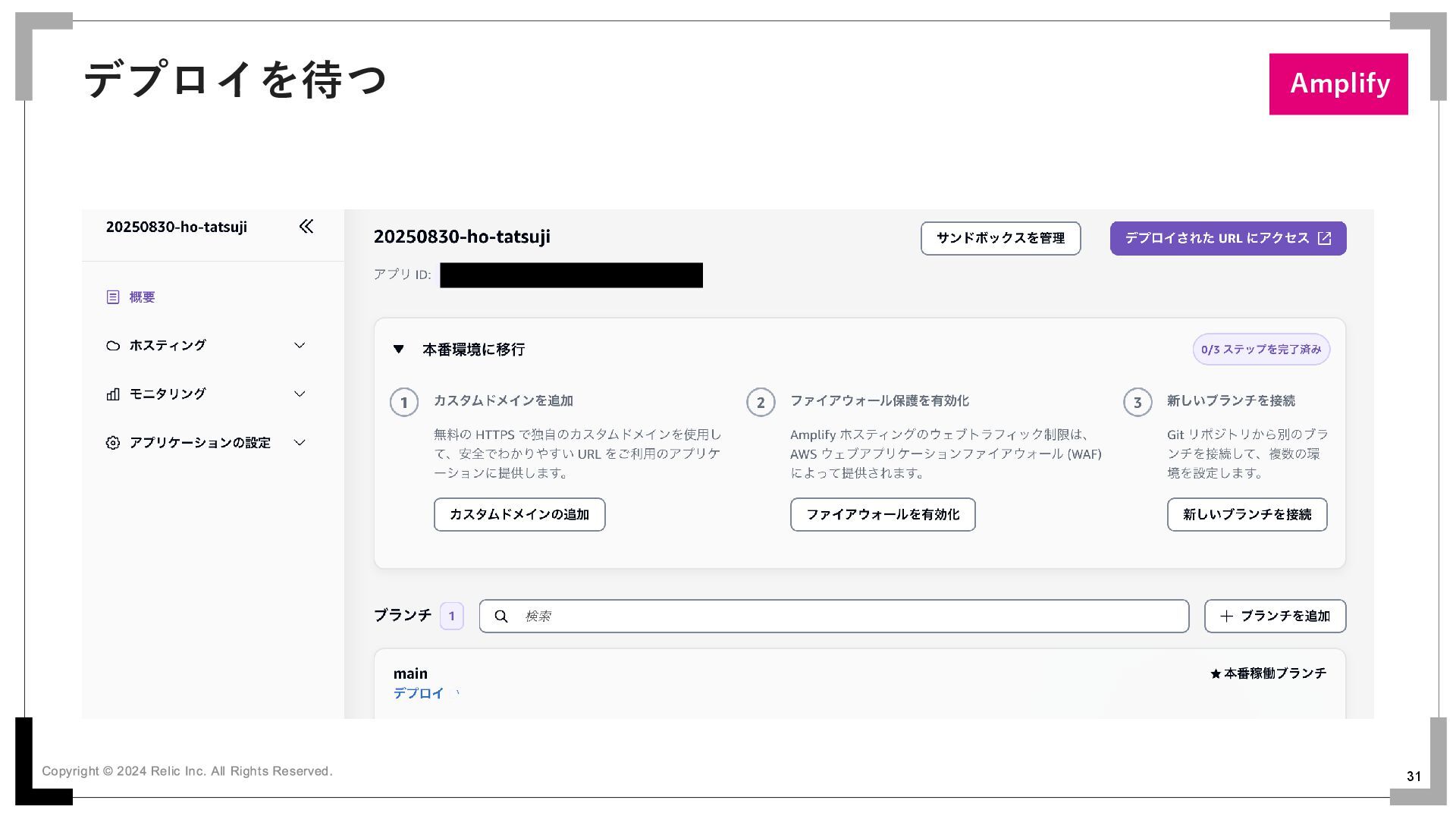Open the デプロイ link under main
Viewport: 1456px width, 819px height.
tap(419, 694)
